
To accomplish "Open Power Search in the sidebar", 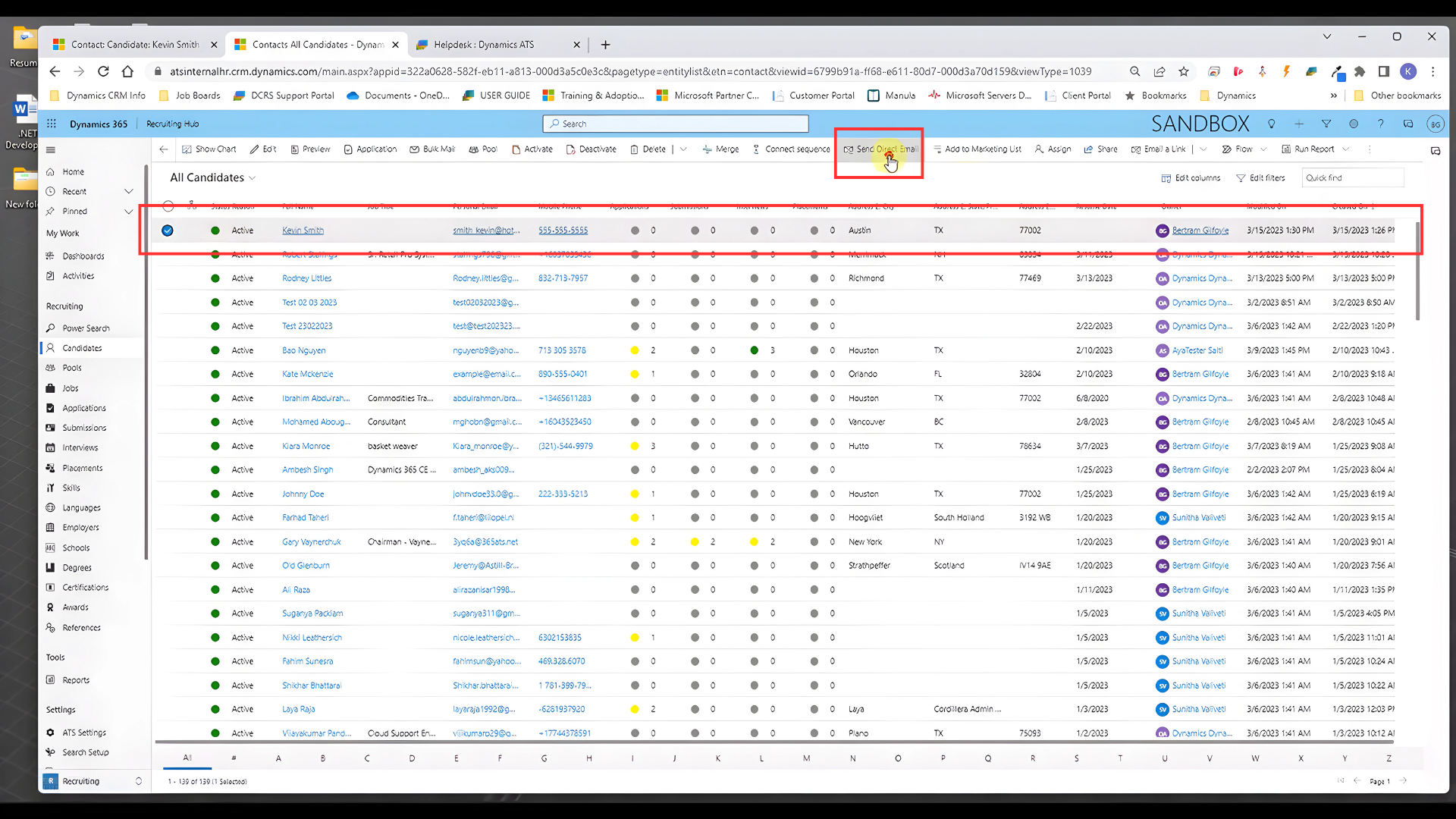I will (x=86, y=328).
